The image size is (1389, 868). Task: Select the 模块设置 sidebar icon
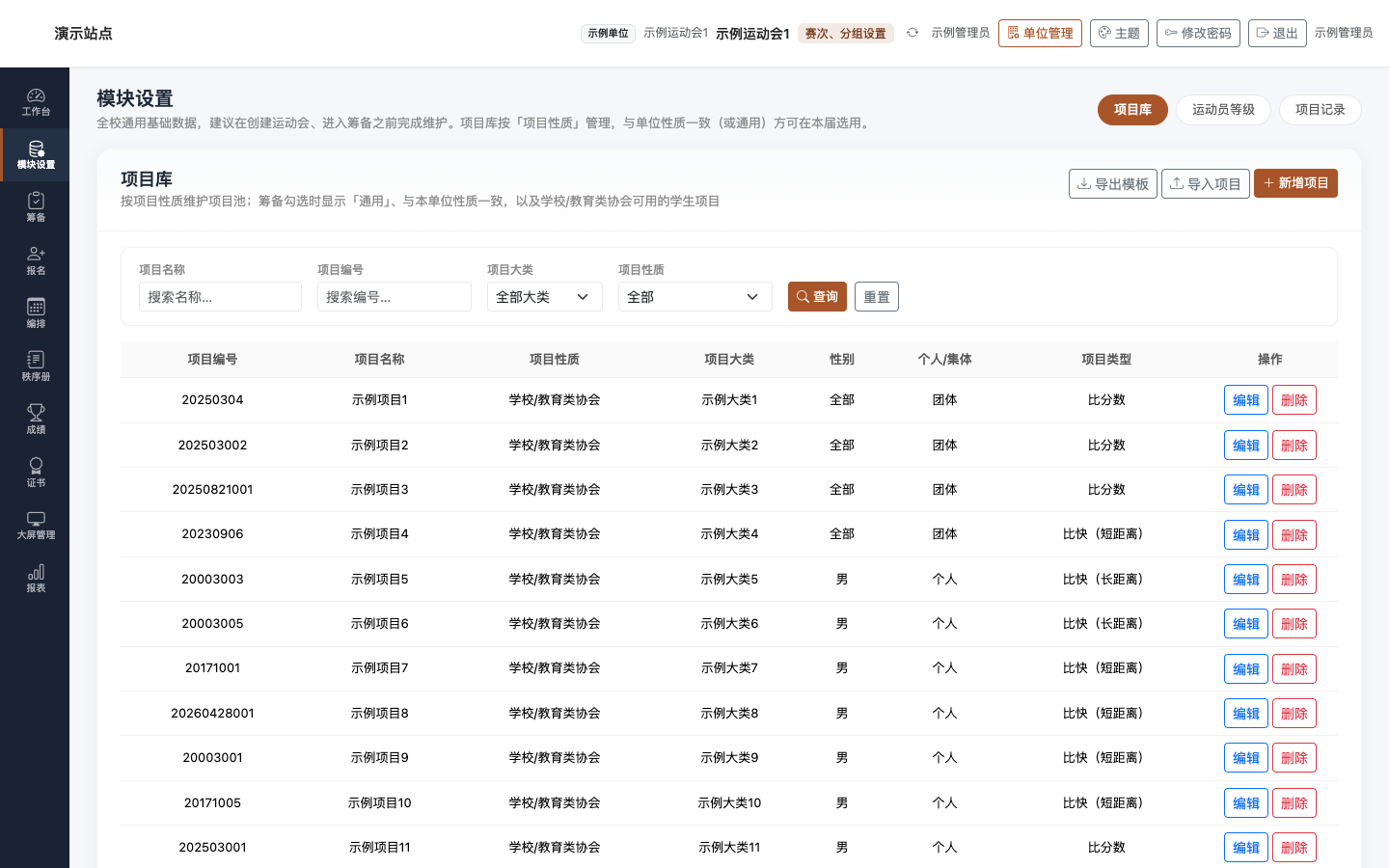[x=36, y=154]
